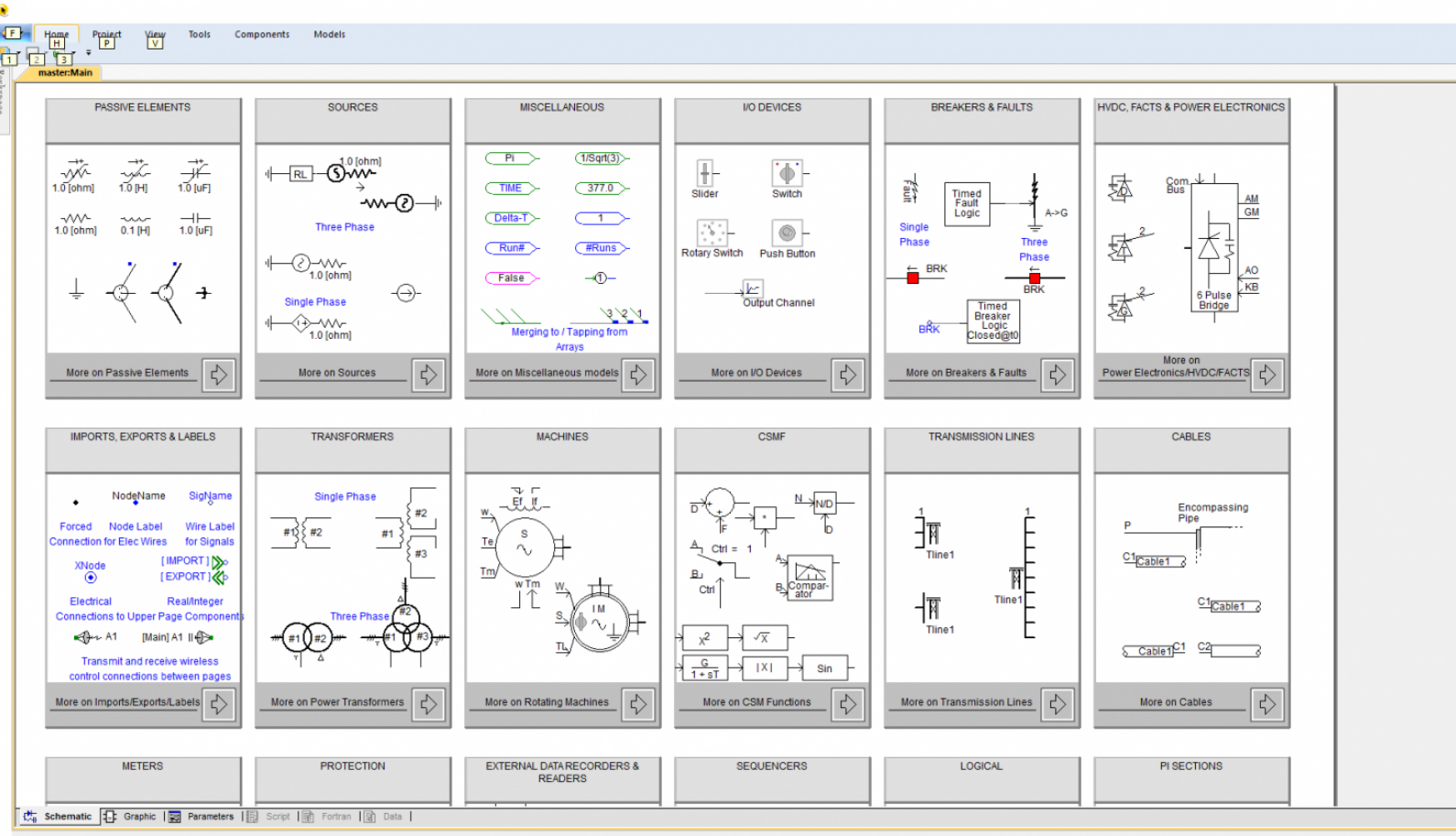Select the Run# constant component
The image size is (1456, 836).
coord(512,248)
